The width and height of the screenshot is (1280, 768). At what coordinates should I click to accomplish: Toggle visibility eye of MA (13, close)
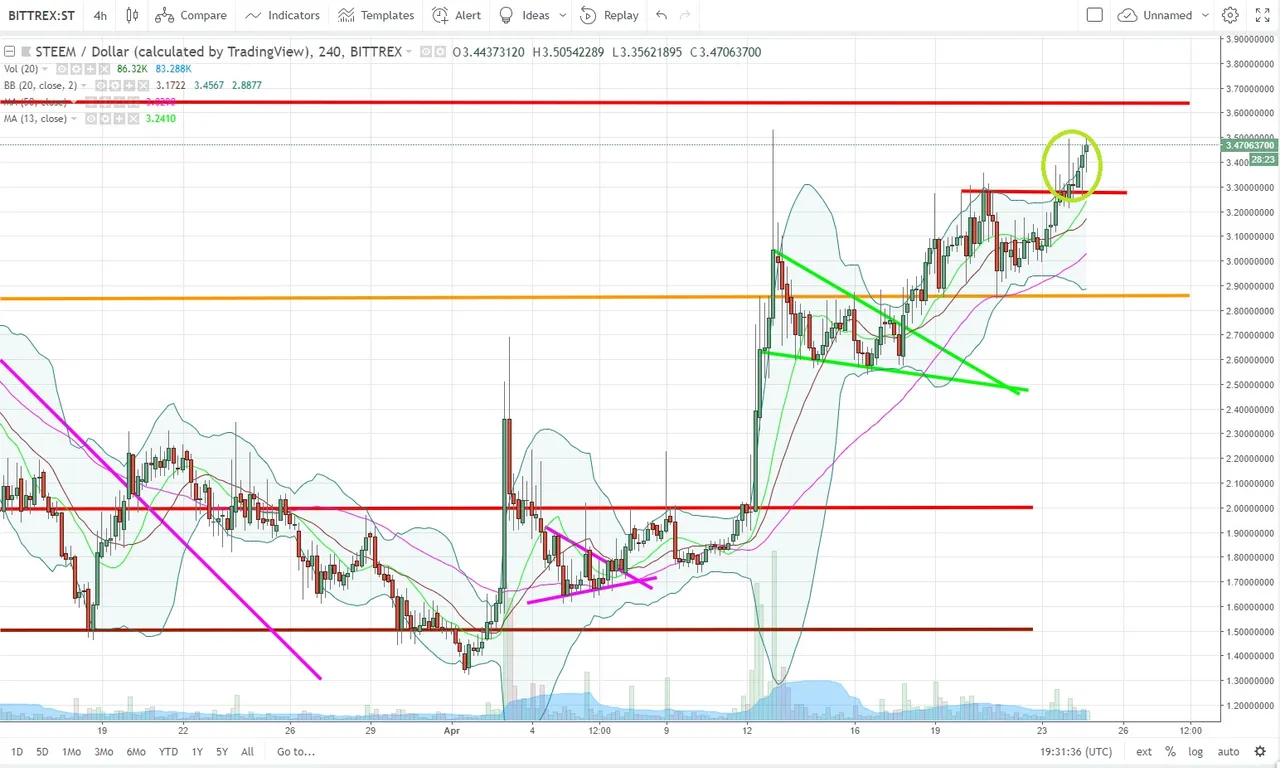point(91,118)
